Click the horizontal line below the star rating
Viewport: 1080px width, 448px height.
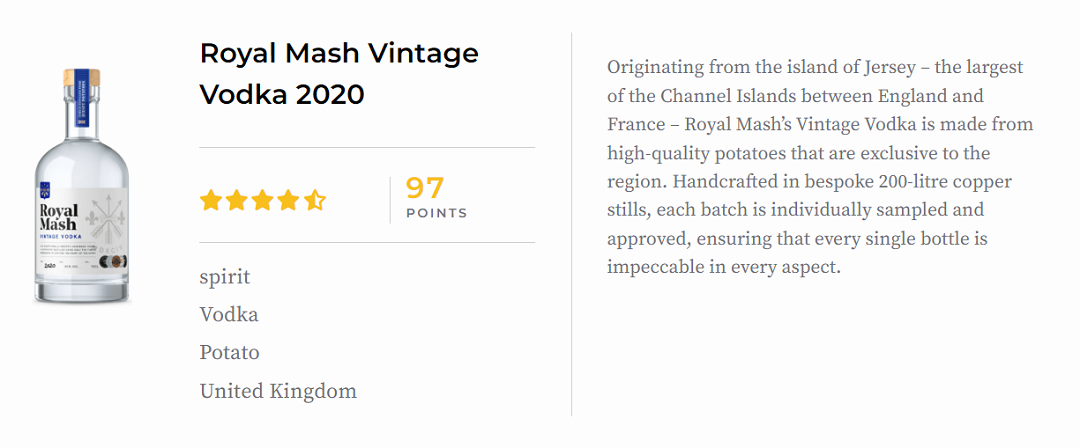pyautogui.click(x=367, y=243)
